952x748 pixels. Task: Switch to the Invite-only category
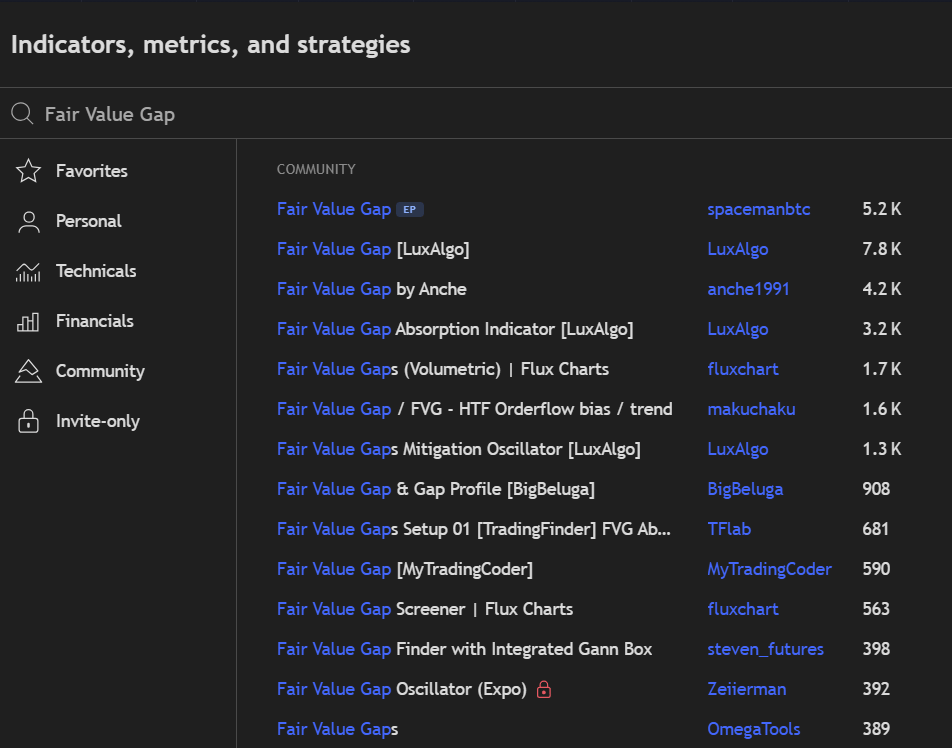97,421
